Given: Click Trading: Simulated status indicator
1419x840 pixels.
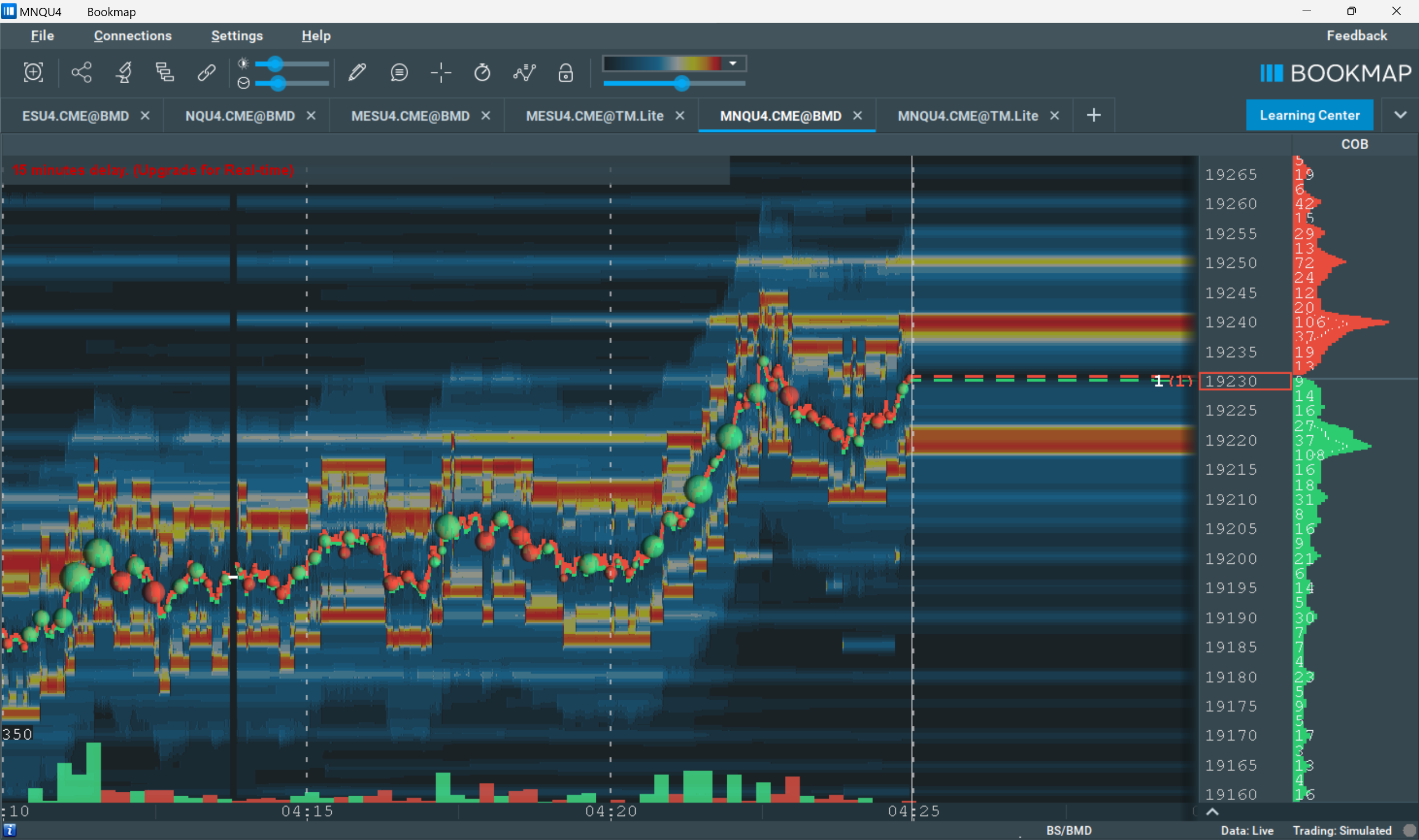Looking at the screenshot, I should (x=1341, y=831).
